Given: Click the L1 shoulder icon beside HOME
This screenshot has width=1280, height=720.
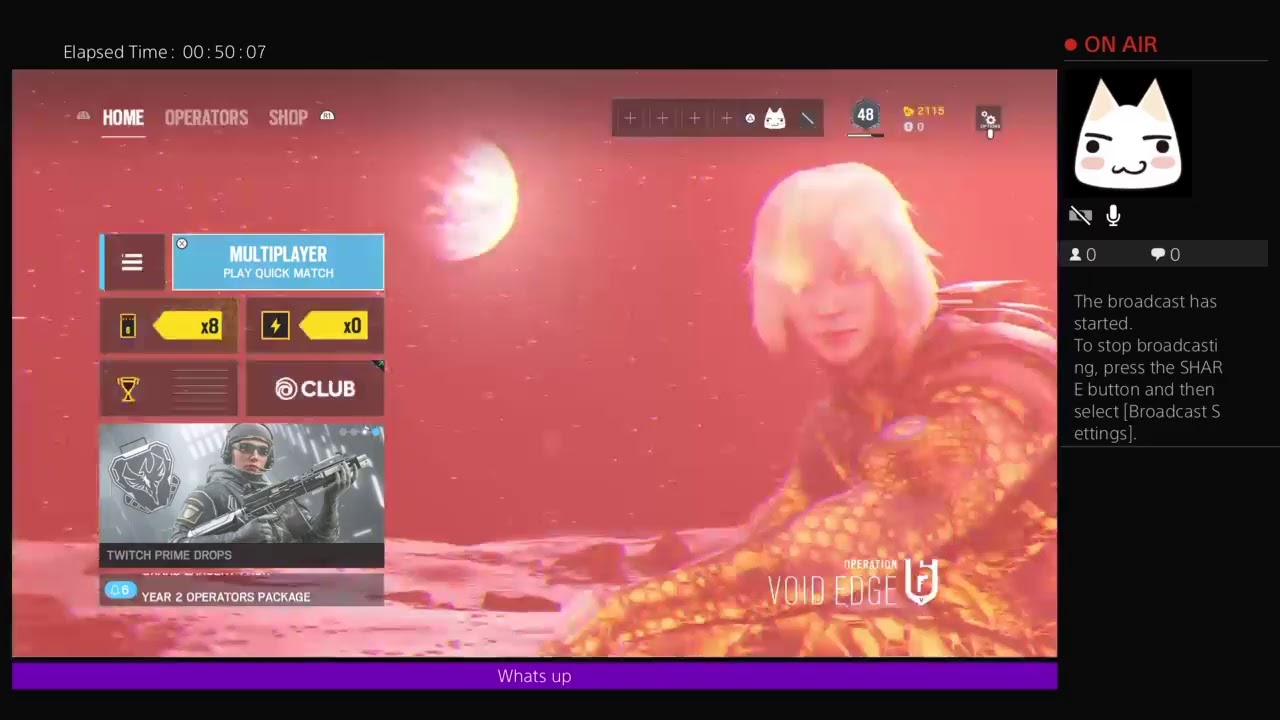Looking at the screenshot, I should click(x=84, y=116).
